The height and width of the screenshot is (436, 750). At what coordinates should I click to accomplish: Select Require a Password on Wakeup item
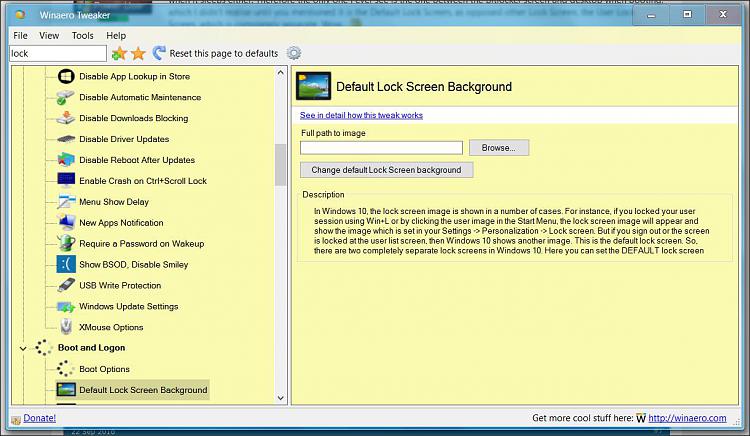point(142,244)
